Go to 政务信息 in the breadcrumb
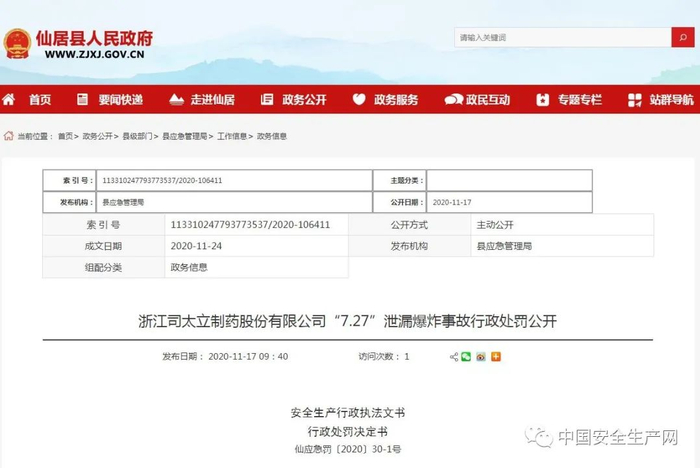 [x=272, y=136]
